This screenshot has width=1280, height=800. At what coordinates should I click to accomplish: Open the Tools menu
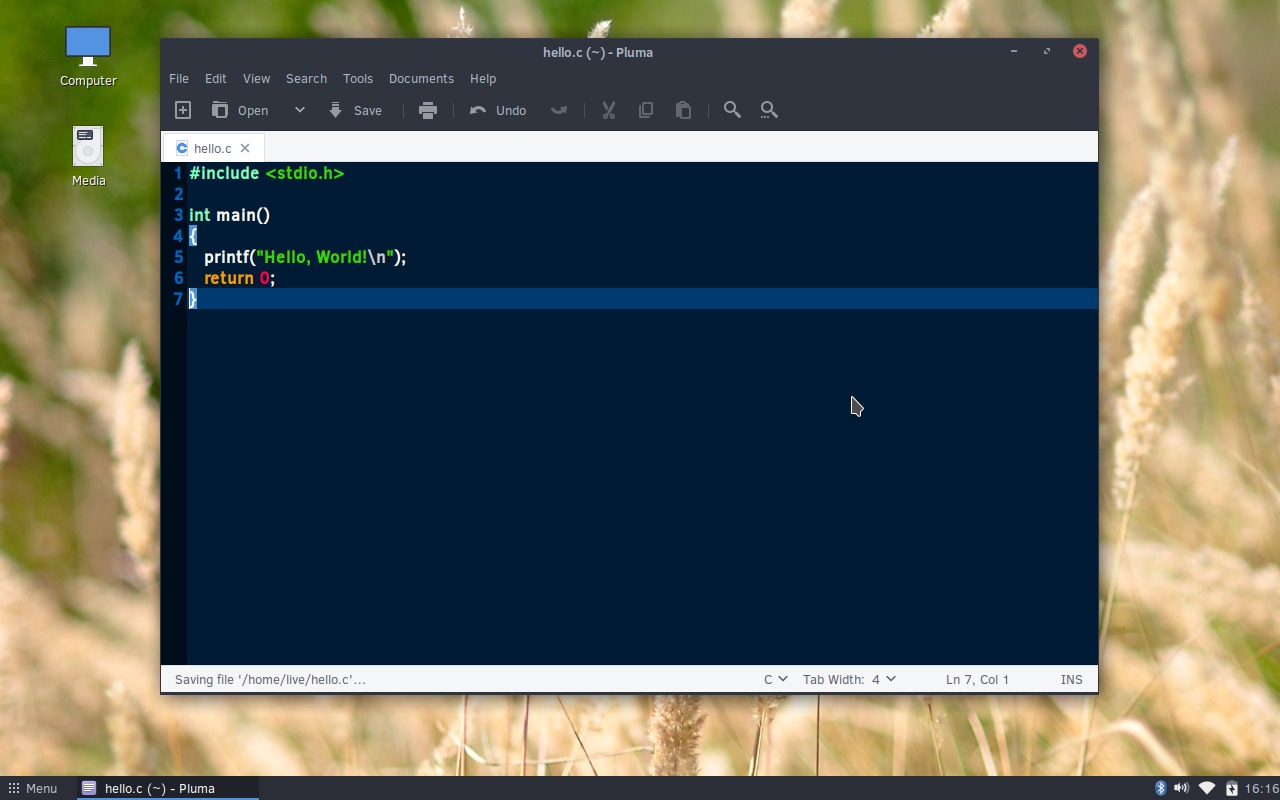tap(358, 78)
